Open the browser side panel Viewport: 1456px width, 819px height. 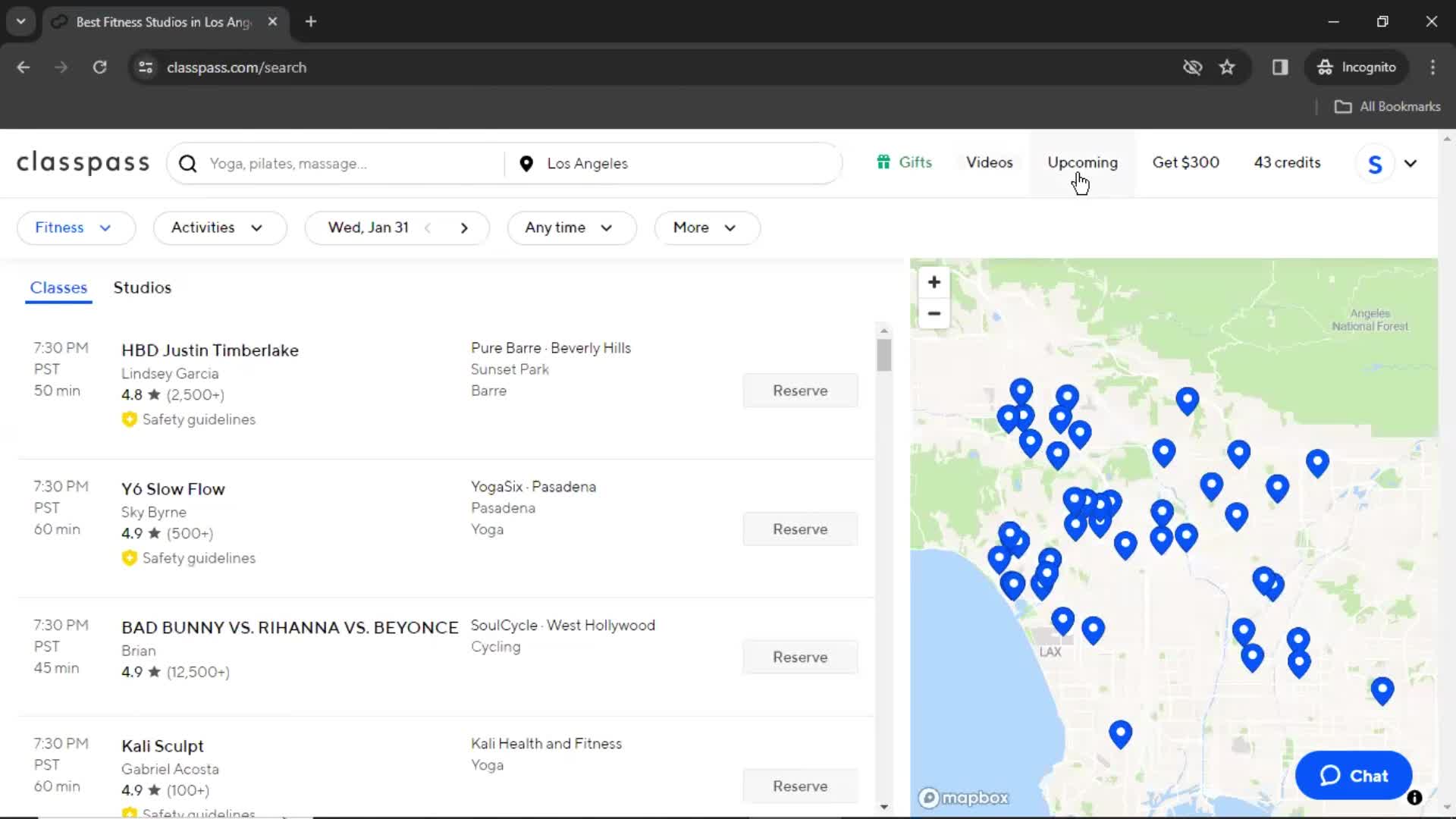(x=1280, y=67)
